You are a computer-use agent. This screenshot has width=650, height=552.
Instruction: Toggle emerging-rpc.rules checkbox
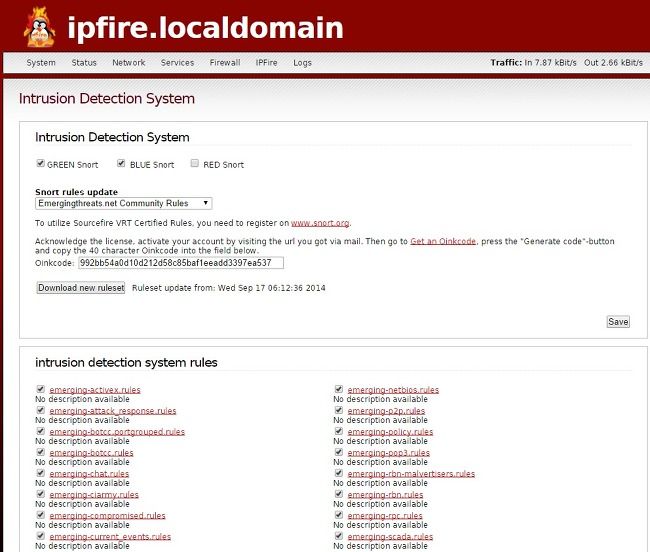pyautogui.click(x=339, y=515)
